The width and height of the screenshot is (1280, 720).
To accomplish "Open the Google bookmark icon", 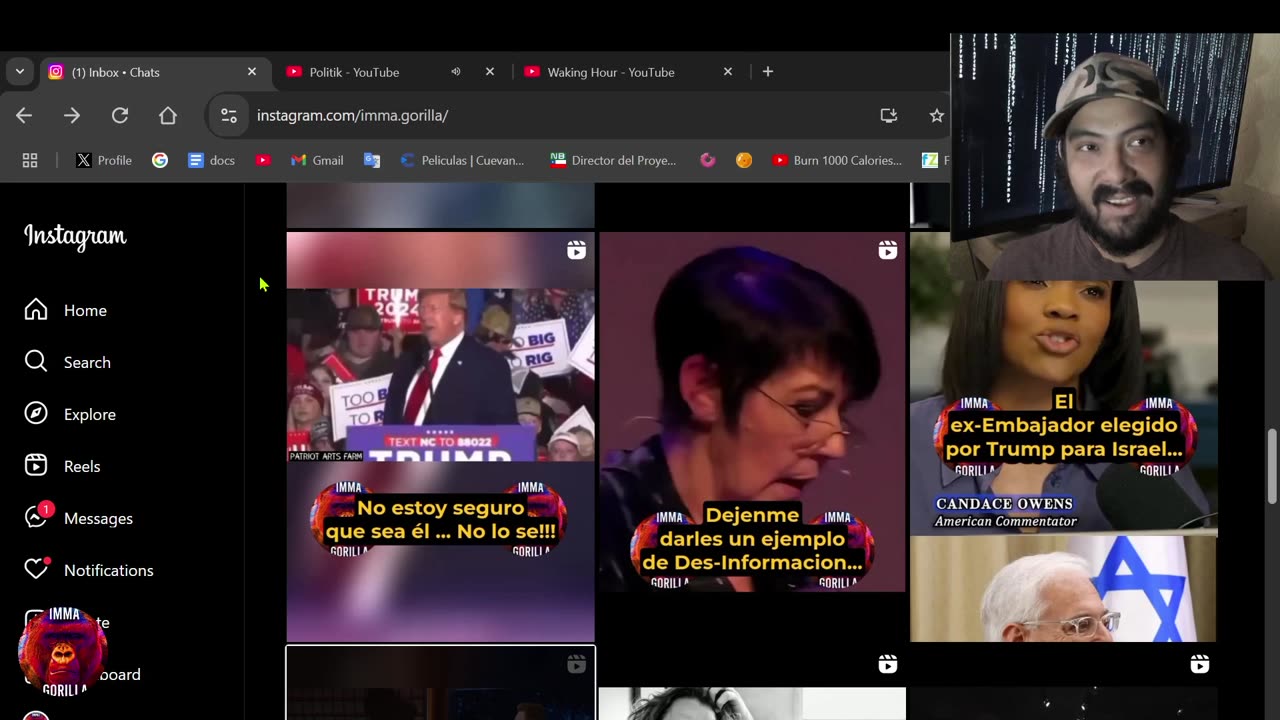I will click(160, 160).
